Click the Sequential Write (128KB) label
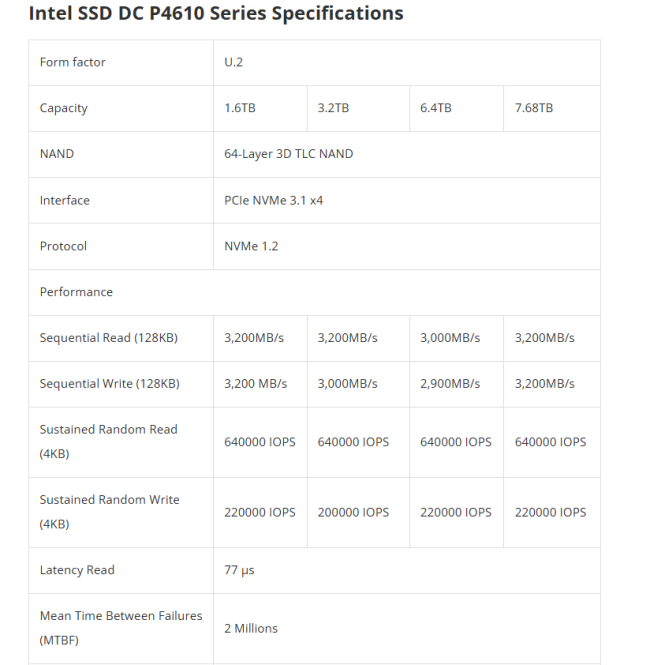This screenshot has width=650, height=665. tap(109, 384)
